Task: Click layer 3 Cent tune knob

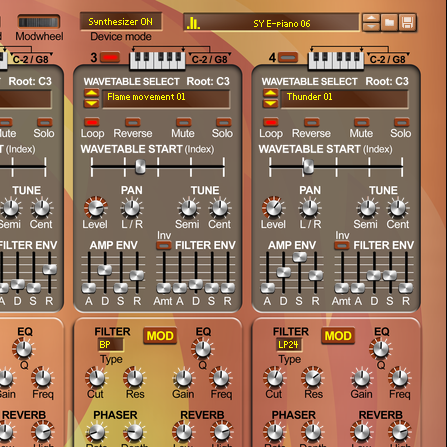Action: pyautogui.click(x=220, y=208)
